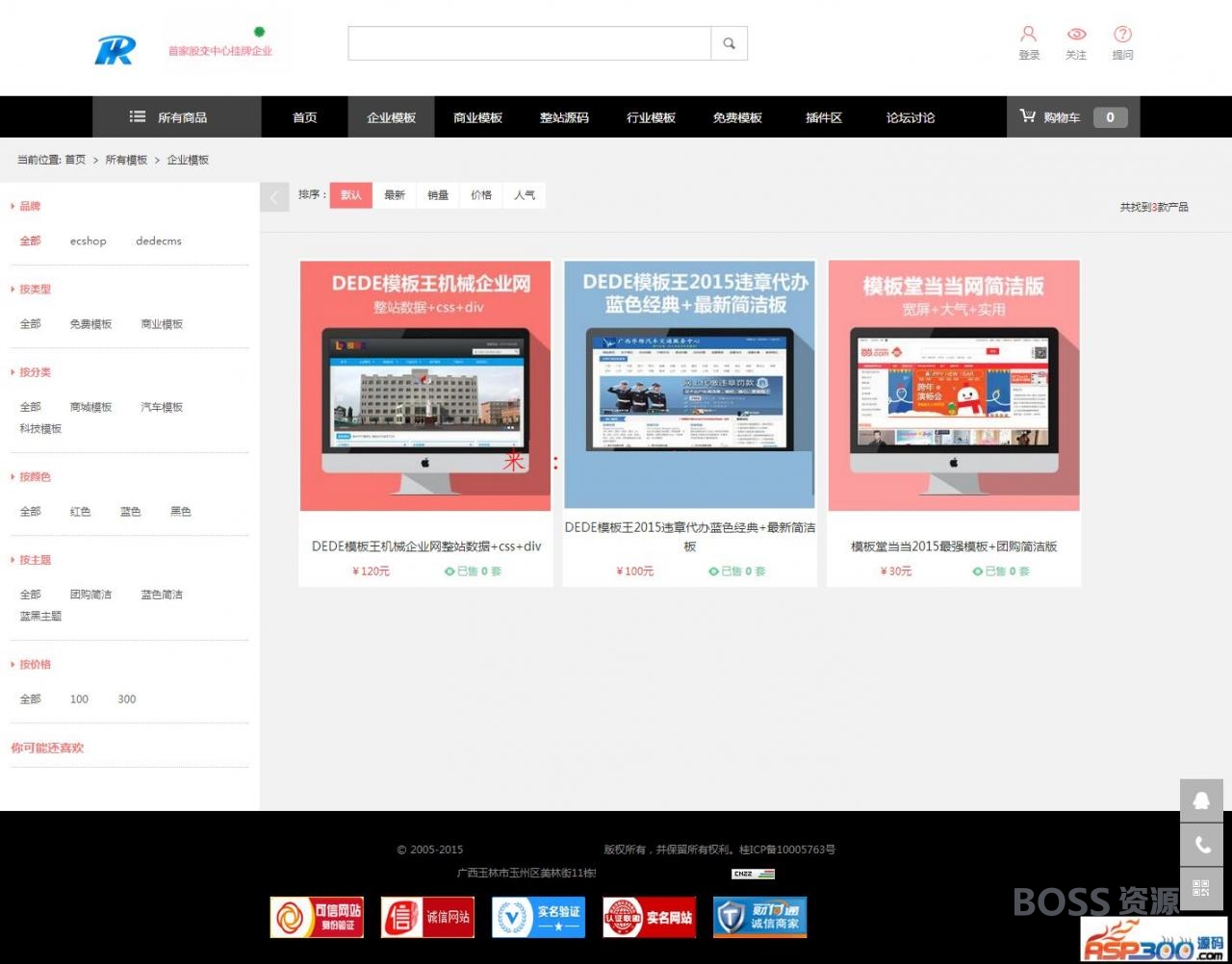This screenshot has width=1232, height=964.
Task: Click the 关注 eye icon
Action: [1076, 34]
